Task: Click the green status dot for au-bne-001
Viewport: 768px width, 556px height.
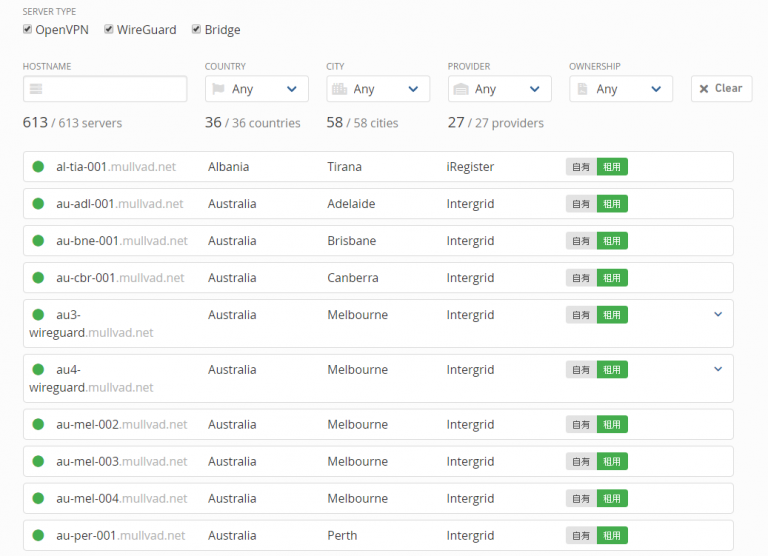Action: [38, 241]
